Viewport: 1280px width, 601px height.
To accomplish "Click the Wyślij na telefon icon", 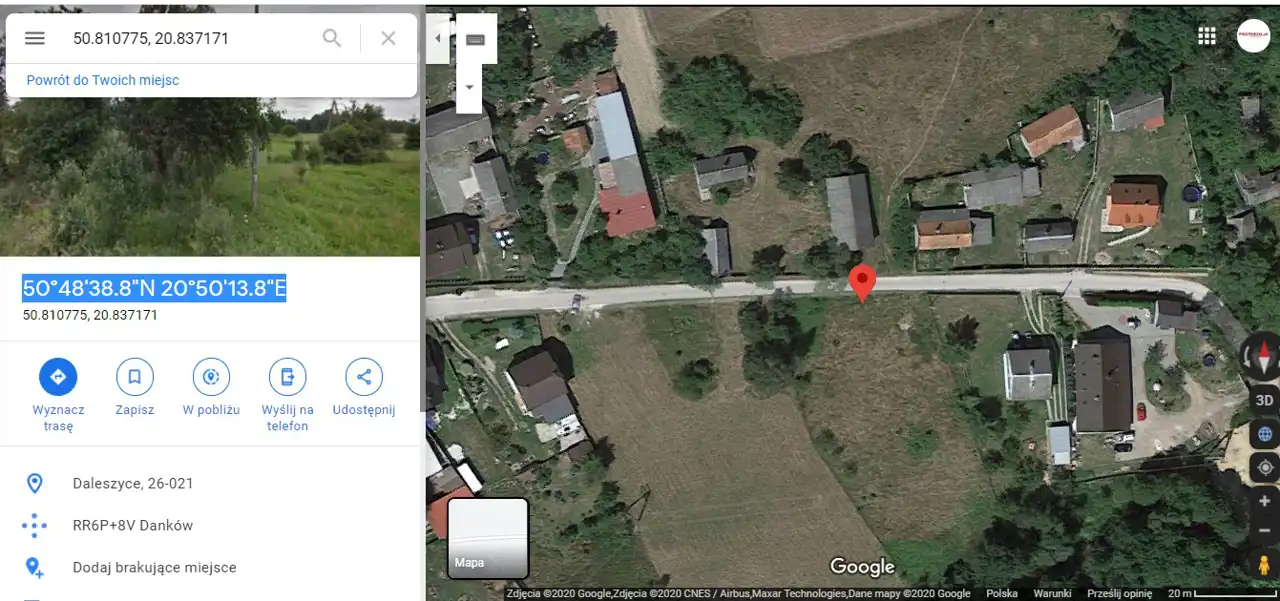I will (x=287, y=377).
